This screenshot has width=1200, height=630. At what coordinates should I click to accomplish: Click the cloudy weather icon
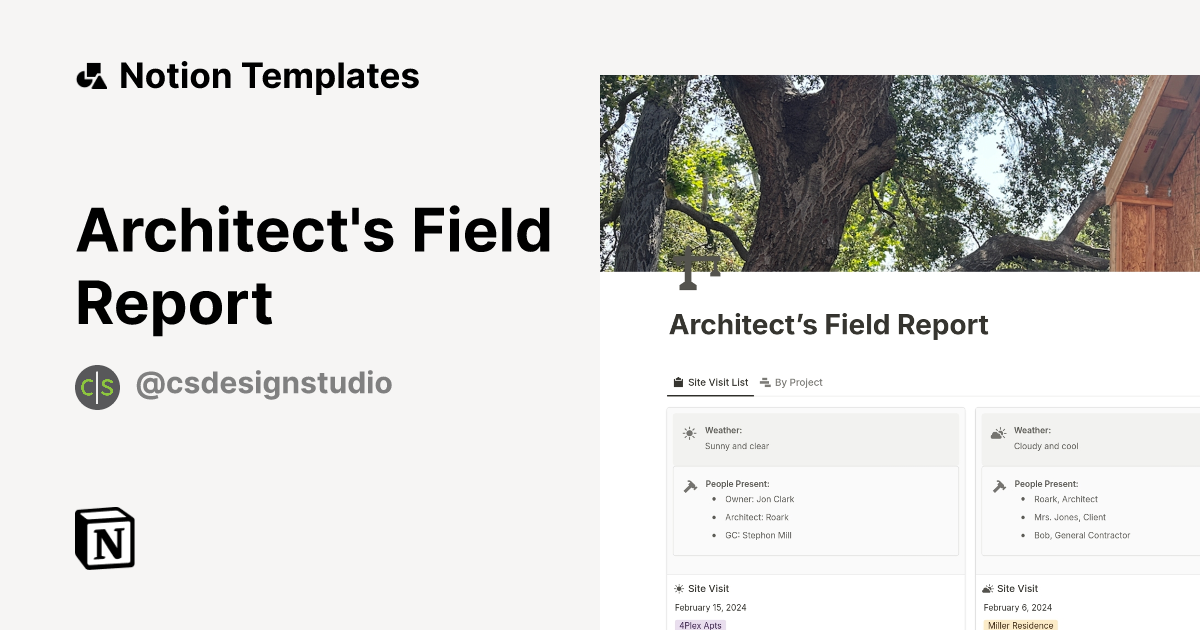[x=997, y=434]
